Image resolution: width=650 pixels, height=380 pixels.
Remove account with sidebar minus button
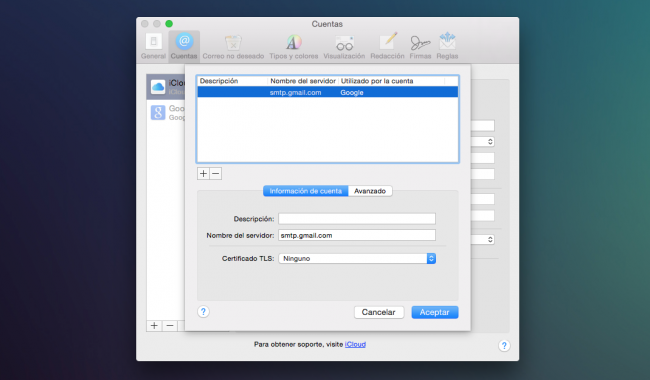[170, 326]
